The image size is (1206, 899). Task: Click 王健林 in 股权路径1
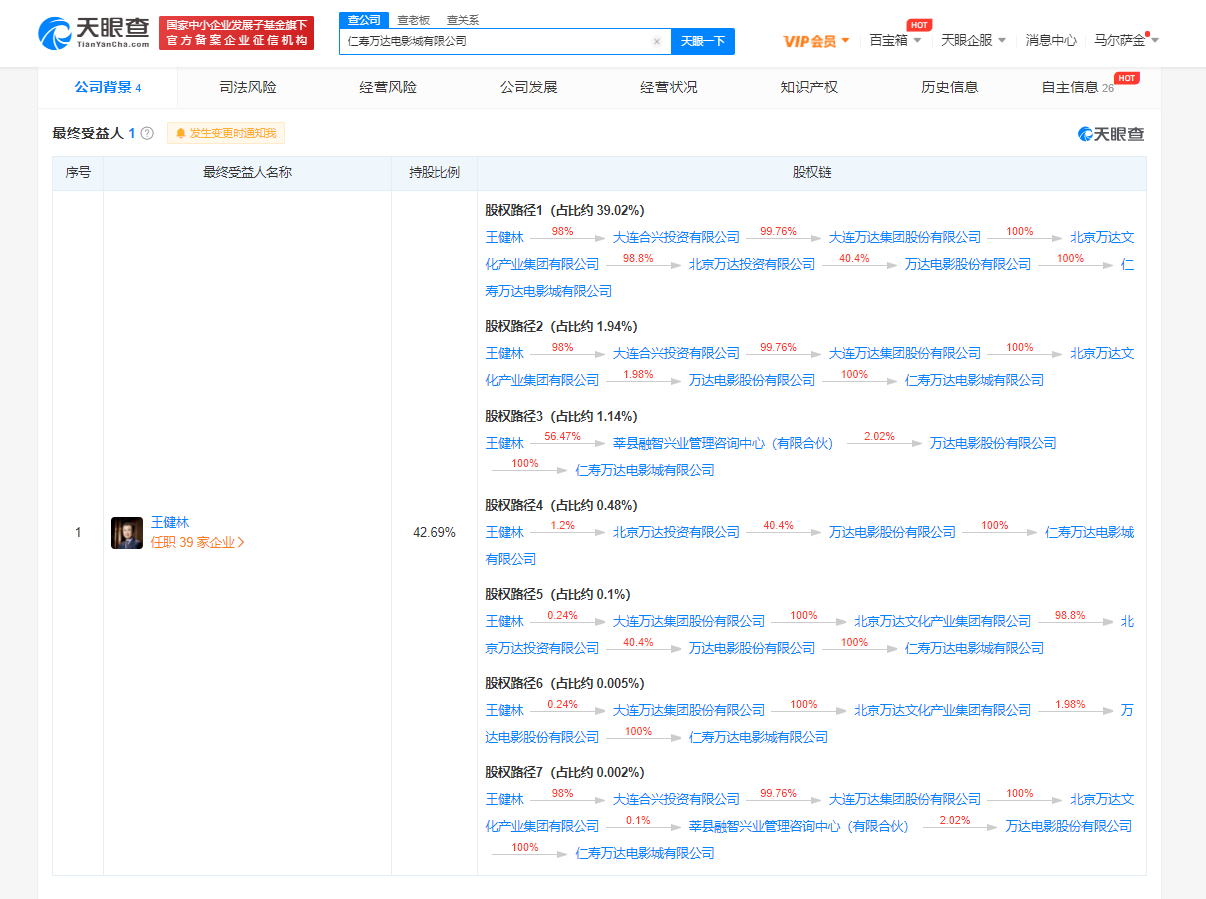(505, 238)
